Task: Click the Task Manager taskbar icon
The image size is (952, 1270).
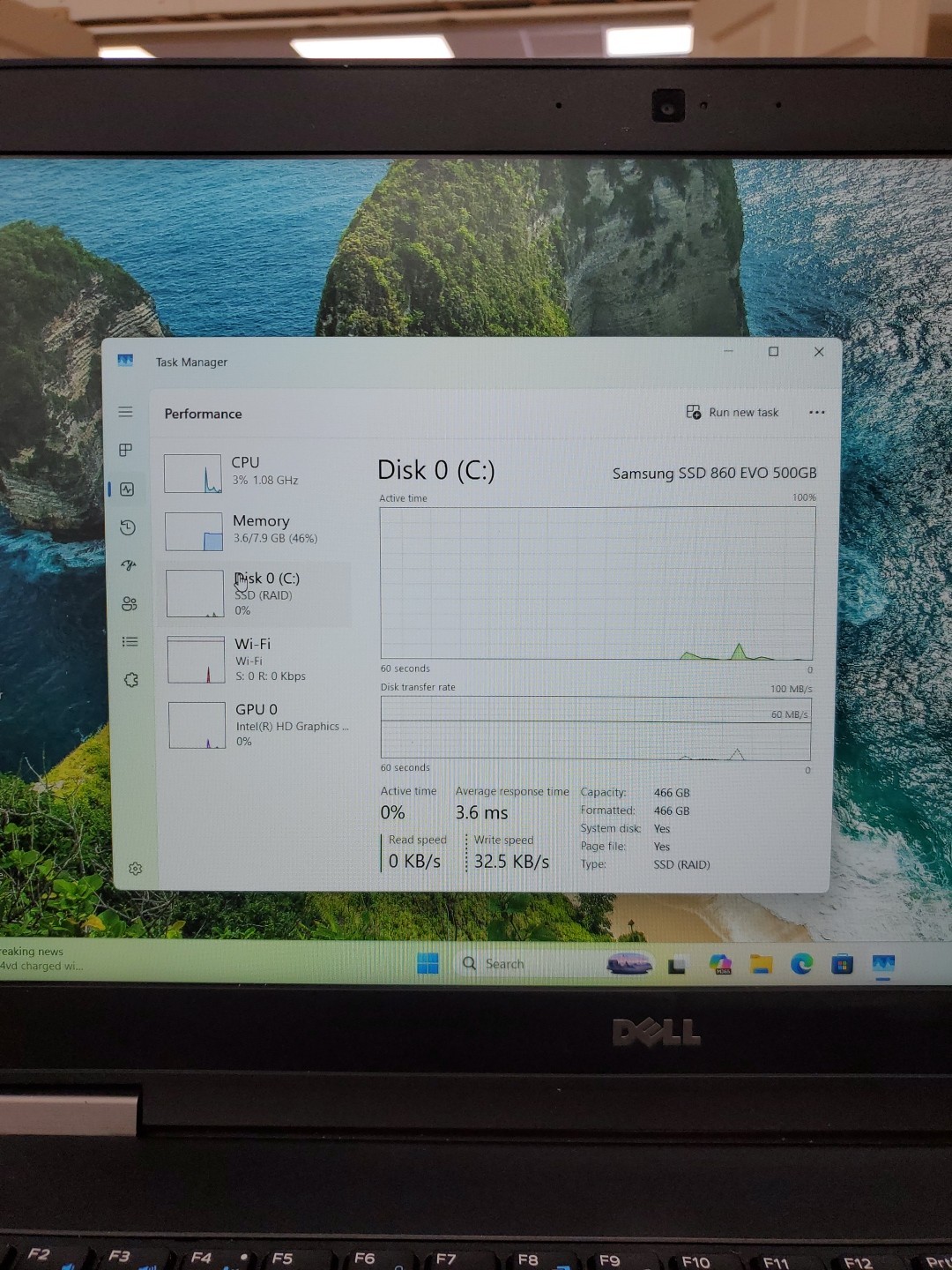Action: pyautogui.click(x=883, y=964)
